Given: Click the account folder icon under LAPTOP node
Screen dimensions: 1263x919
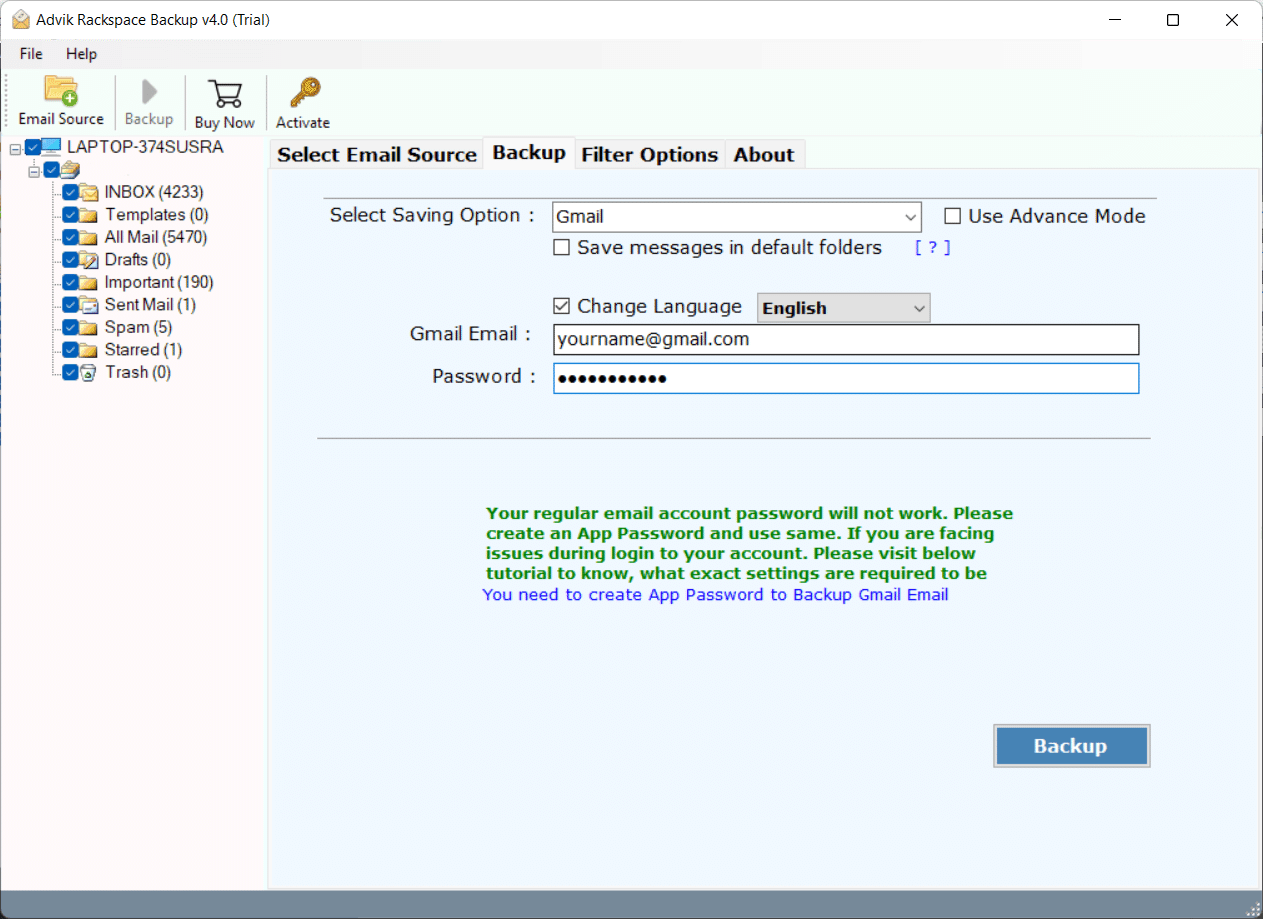Looking at the screenshot, I should click(x=70, y=170).
